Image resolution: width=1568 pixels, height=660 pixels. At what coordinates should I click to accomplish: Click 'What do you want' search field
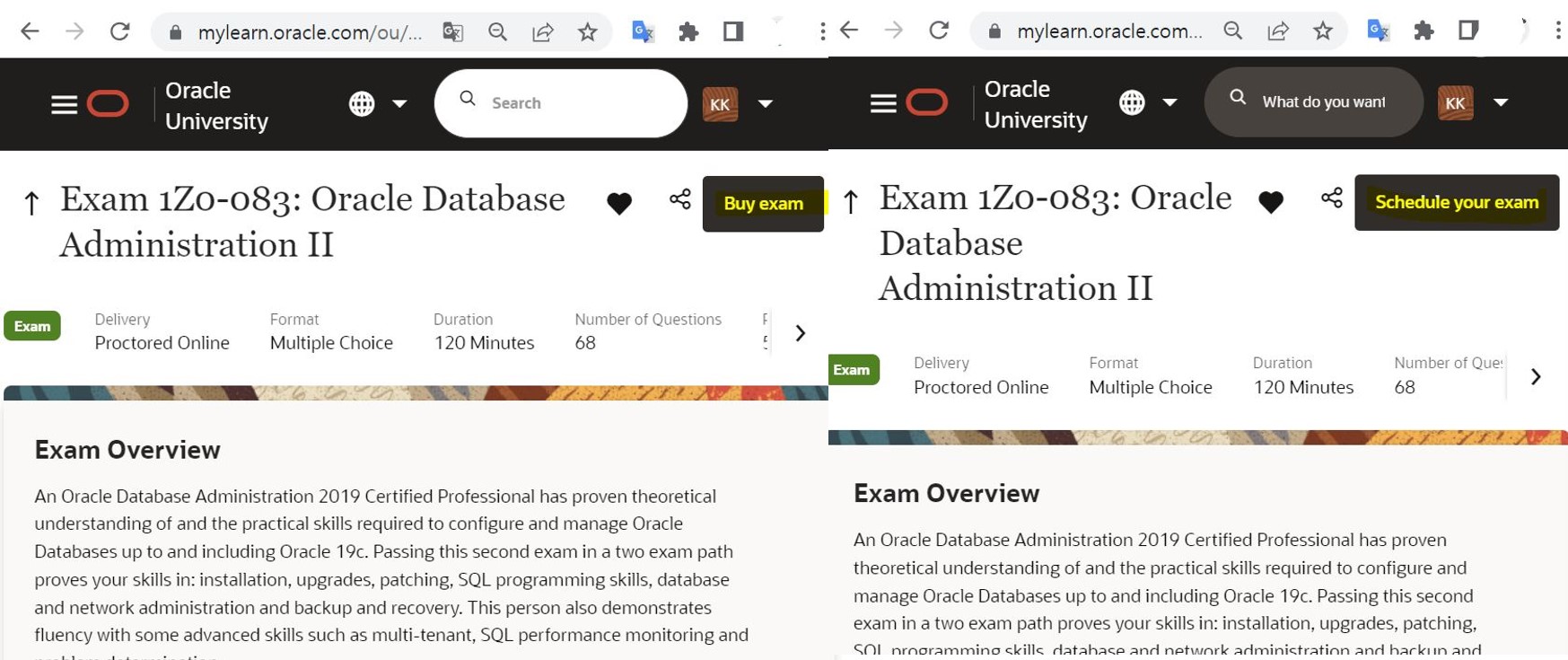pyautogui.click(x=1313, y=101)
